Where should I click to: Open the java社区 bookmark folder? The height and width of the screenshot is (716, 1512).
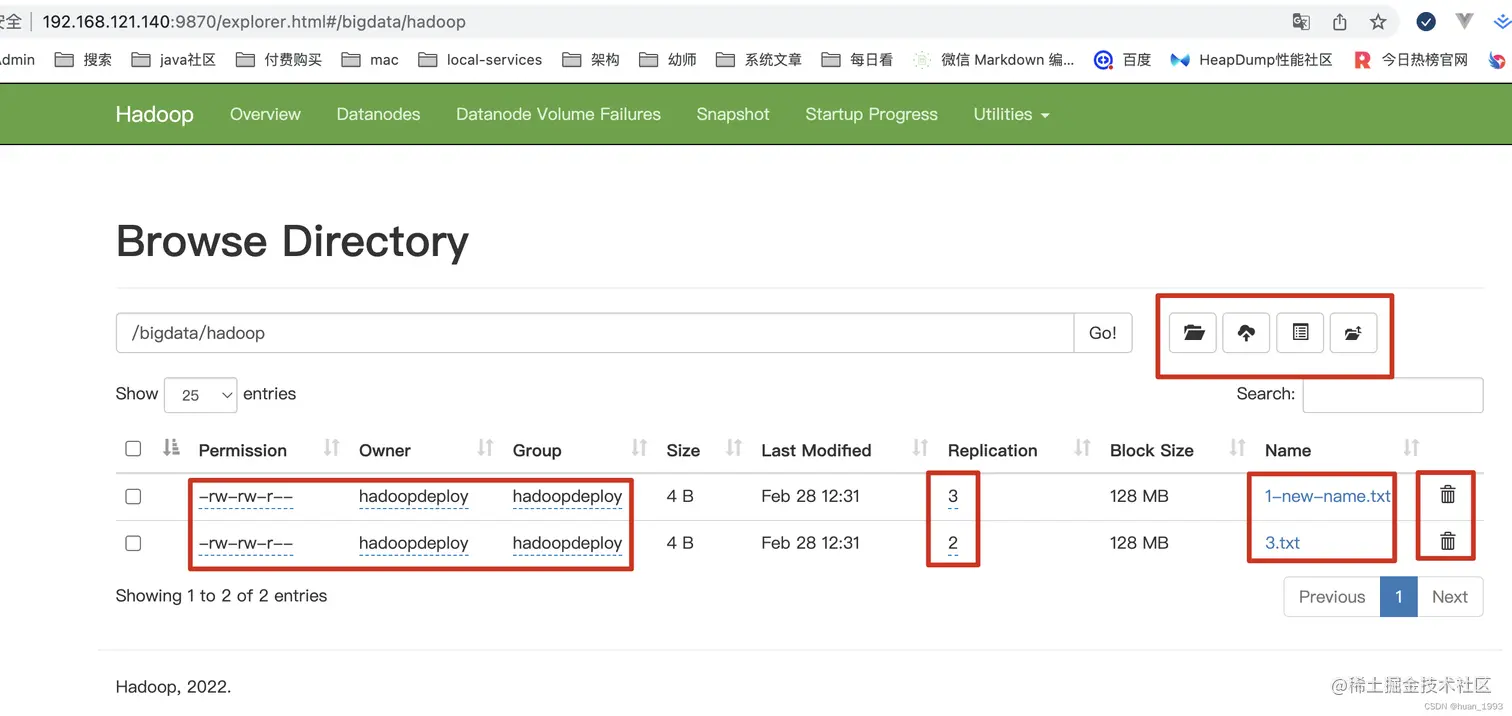[173, 60]
